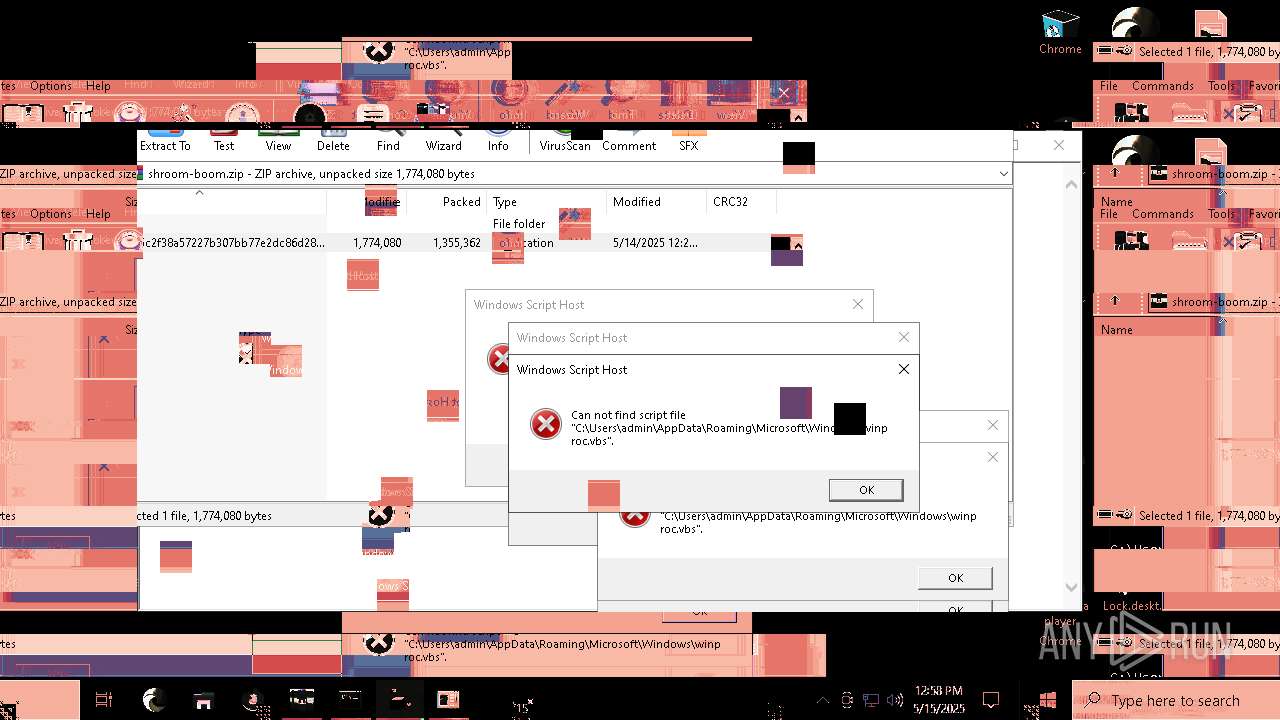1280x720 pixels.
Task: Open the Edge browser icon on the taskbar
Action: click(x=153, y=700)
